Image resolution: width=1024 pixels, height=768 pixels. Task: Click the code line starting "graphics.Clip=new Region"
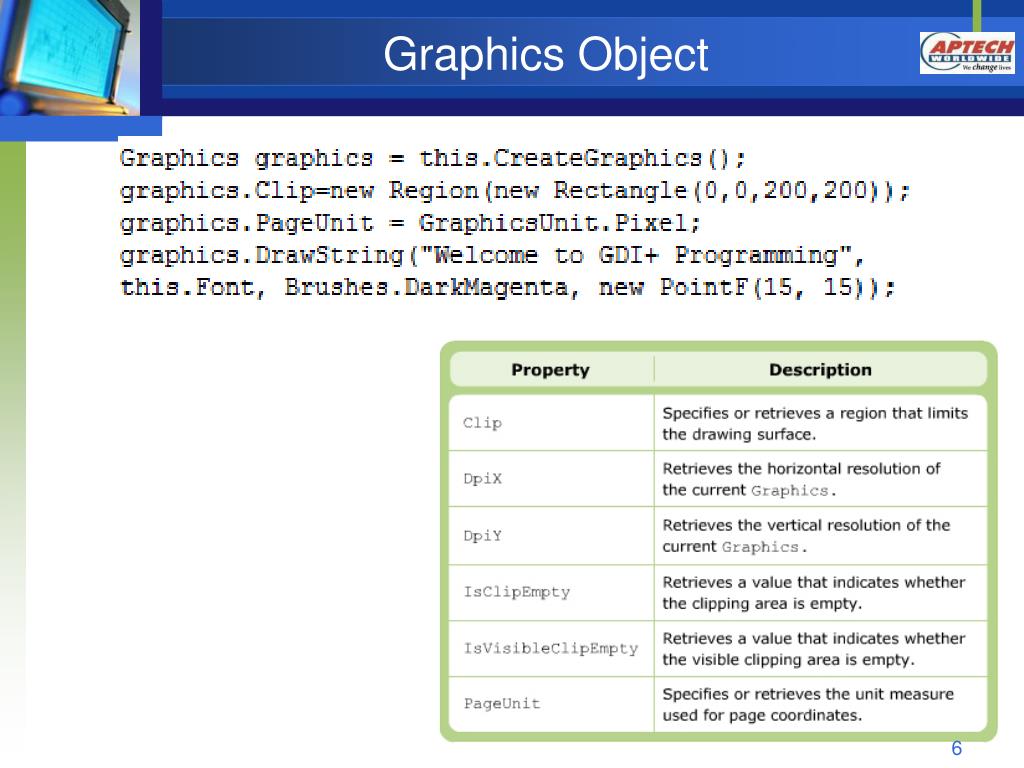pyautogui.click(x=515, y=191)
